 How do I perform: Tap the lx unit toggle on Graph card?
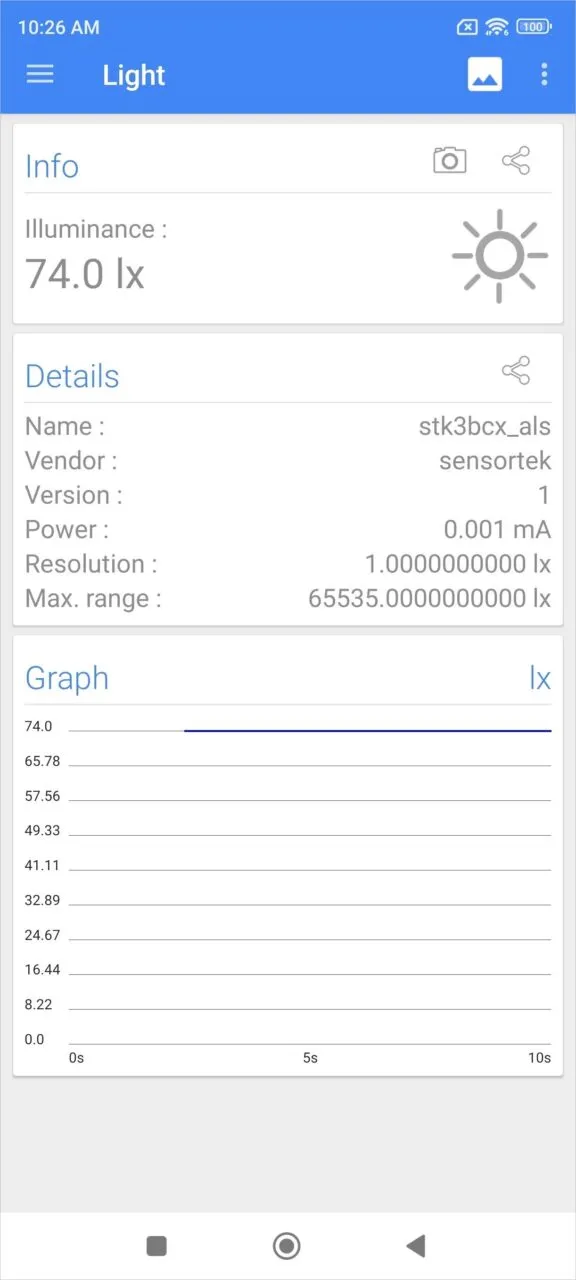[541, 678]
